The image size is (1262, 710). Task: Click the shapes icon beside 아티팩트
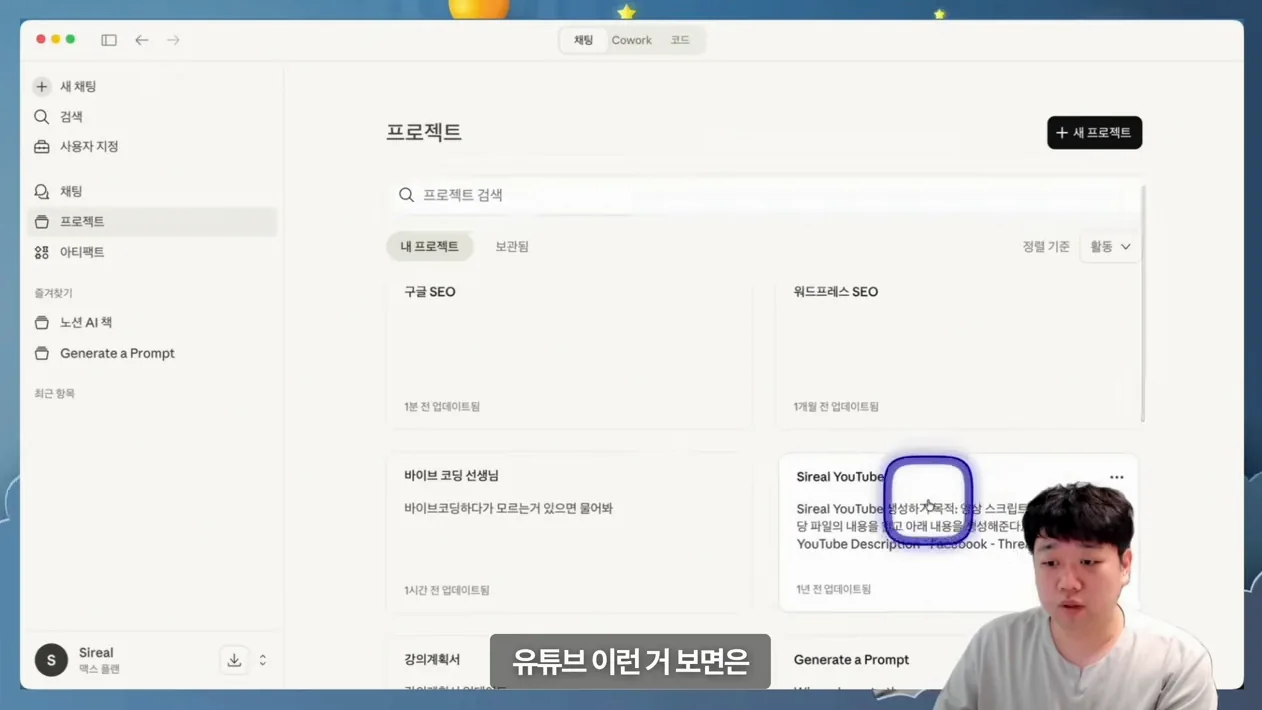(x=42, y=252)
